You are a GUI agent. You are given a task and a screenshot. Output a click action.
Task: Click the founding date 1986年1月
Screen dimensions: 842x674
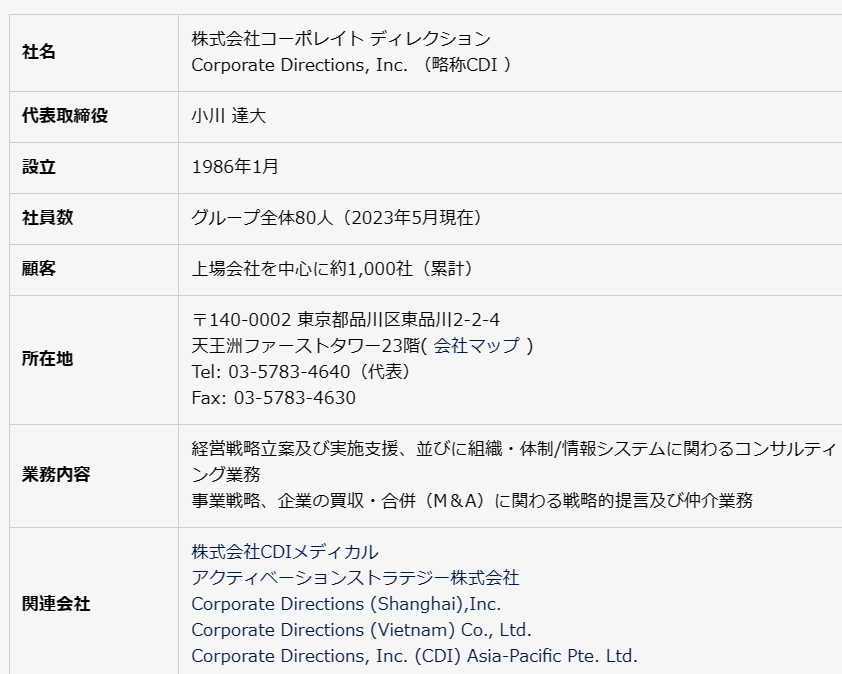point(235,166)
